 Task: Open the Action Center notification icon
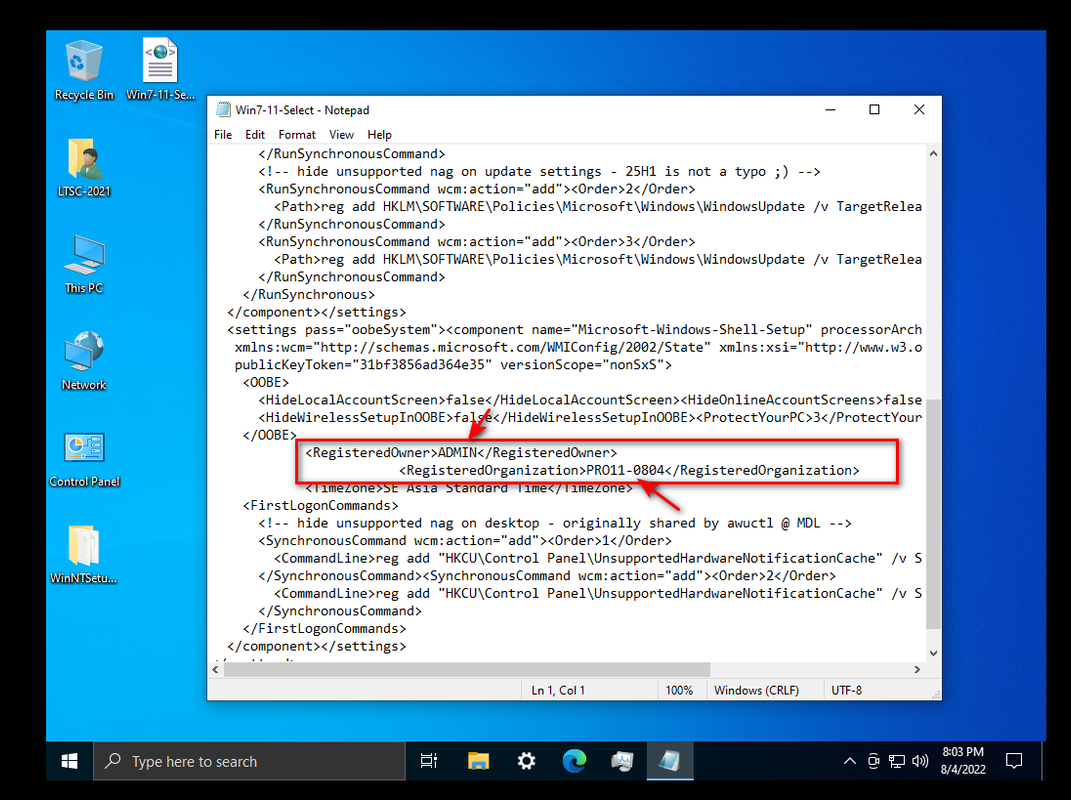coord(1014,761)
